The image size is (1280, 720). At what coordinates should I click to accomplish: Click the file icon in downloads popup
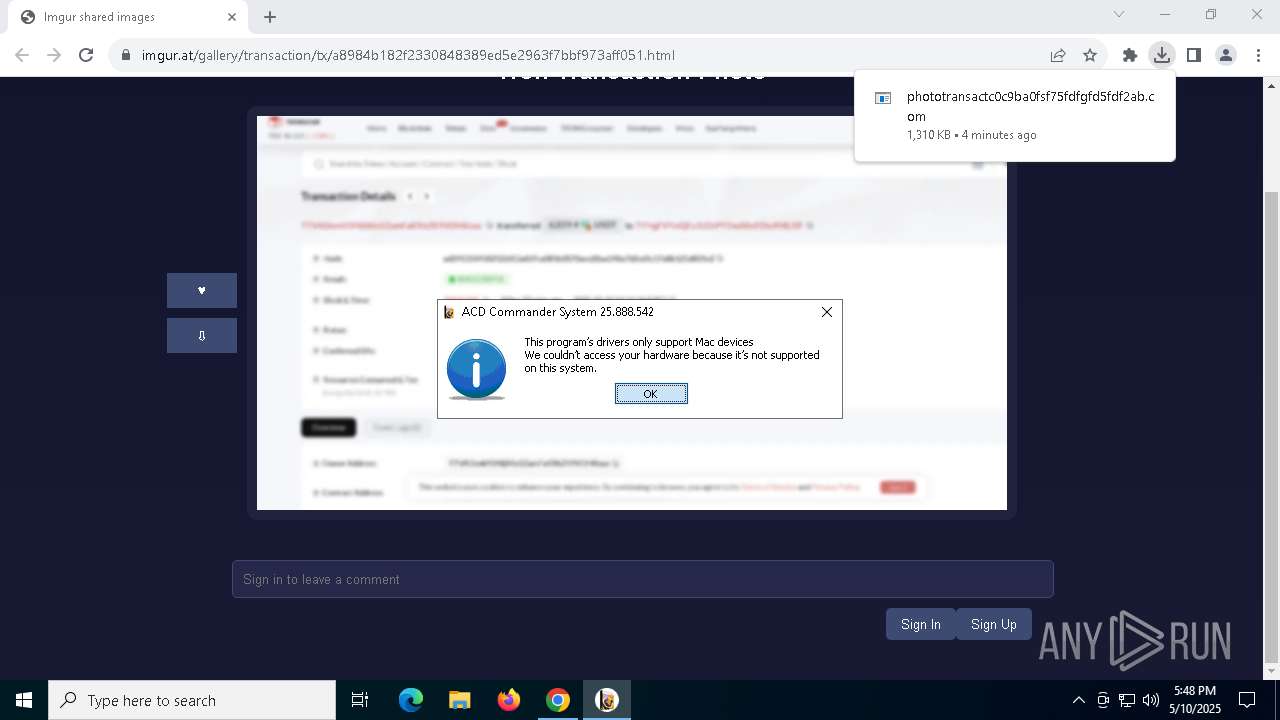[883, 98]
